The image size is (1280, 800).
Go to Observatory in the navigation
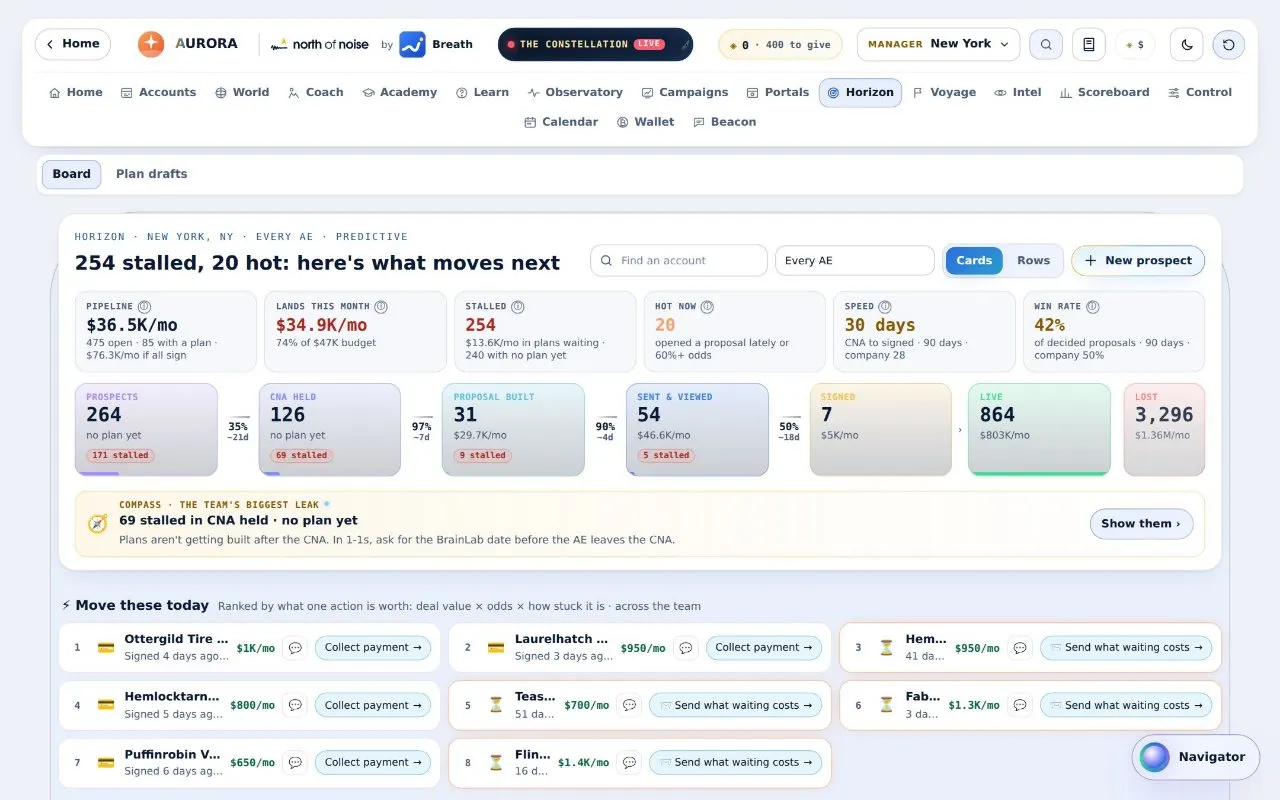coord(575,92)
